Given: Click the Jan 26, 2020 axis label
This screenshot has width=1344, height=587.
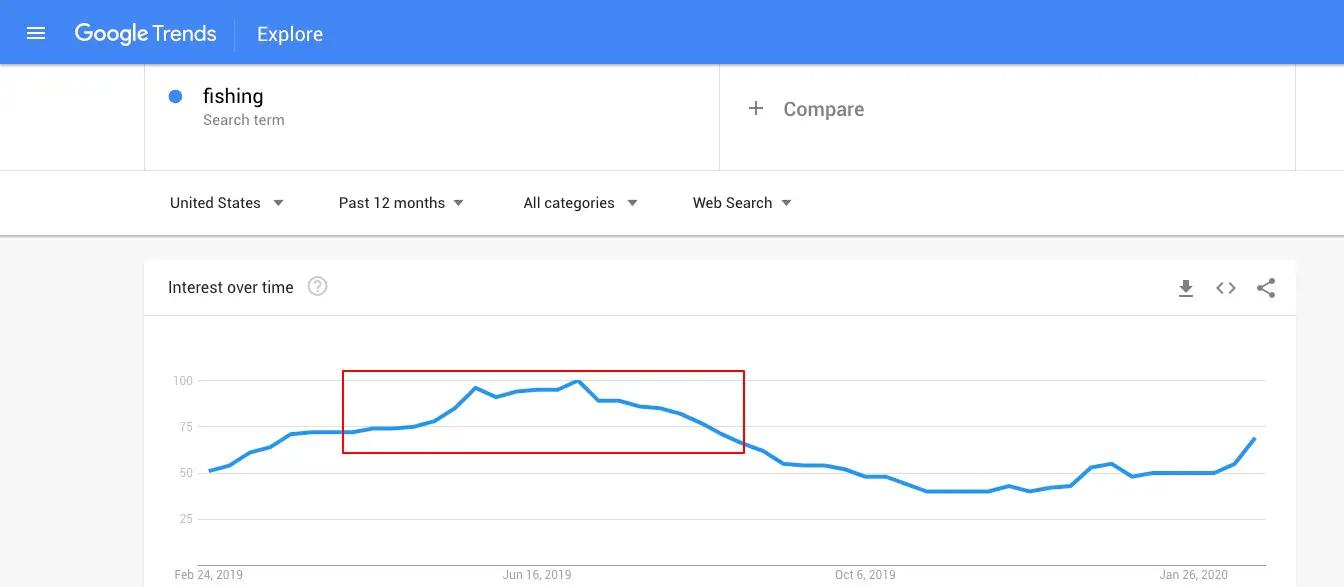Looking at the screenshot, I should 1194,575.
